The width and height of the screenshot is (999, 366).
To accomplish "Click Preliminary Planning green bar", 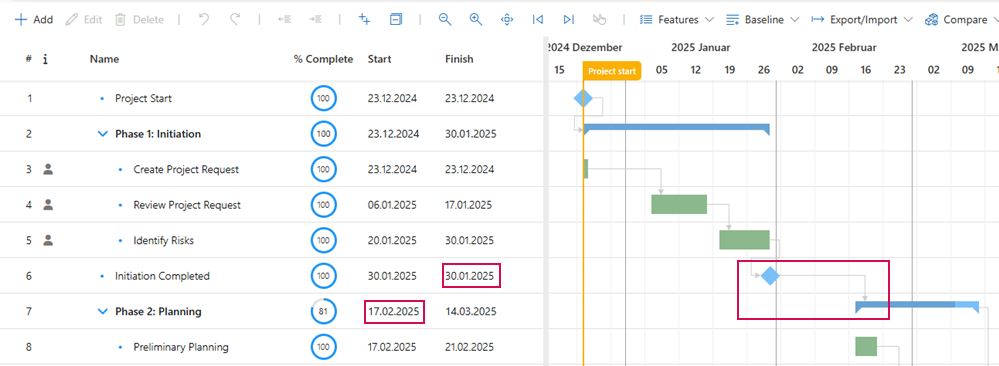I will point(866,346).
